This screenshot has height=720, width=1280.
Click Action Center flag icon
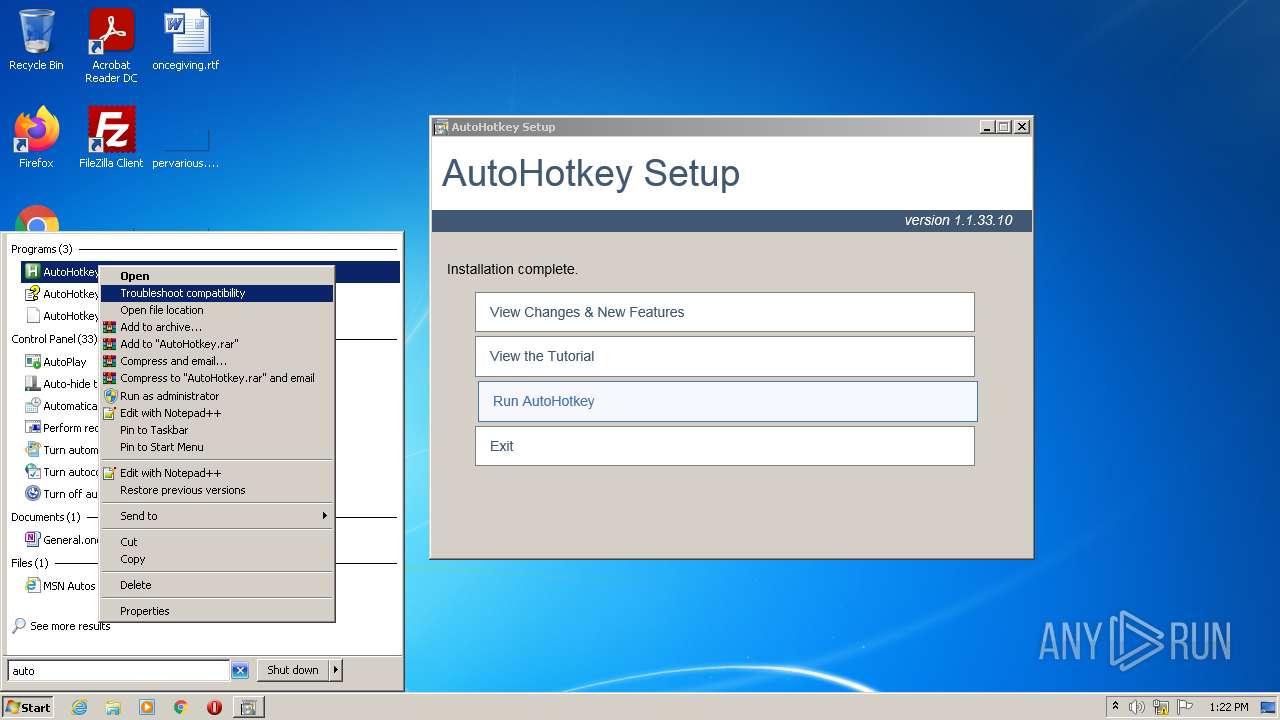click(1185, 707)
